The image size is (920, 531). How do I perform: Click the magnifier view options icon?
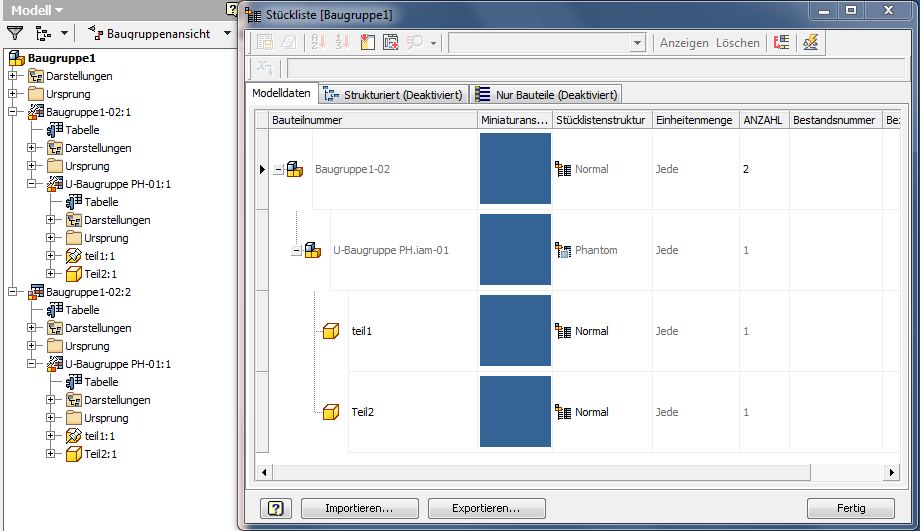pos(414,42)
